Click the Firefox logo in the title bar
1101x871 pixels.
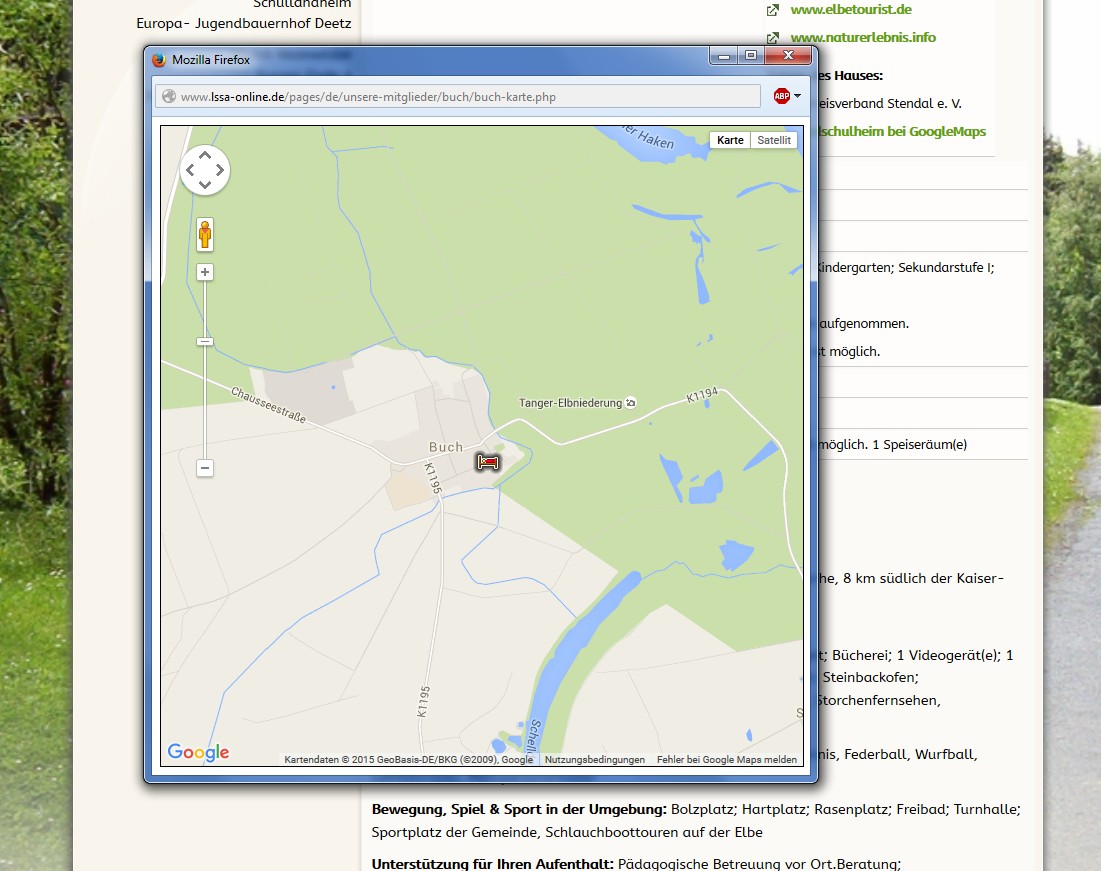(159, 60)
